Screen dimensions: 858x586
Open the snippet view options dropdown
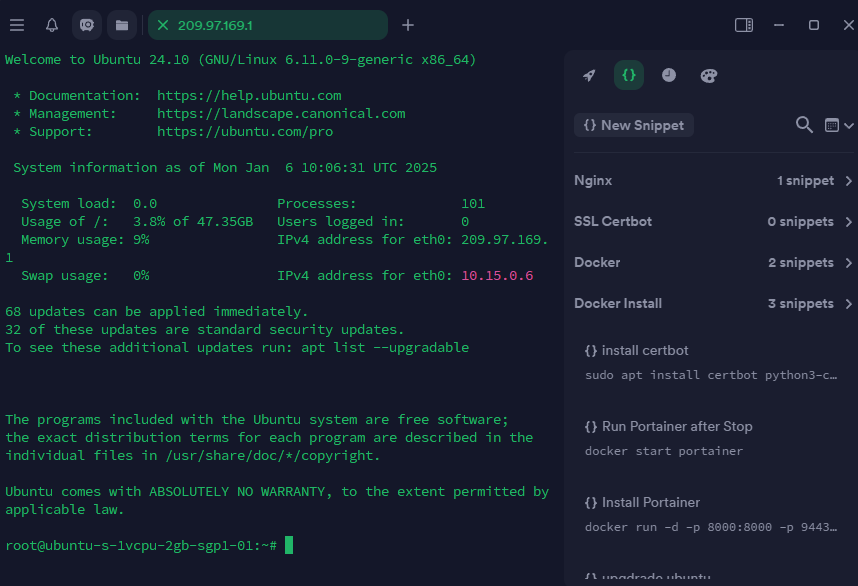coord(838,125)
